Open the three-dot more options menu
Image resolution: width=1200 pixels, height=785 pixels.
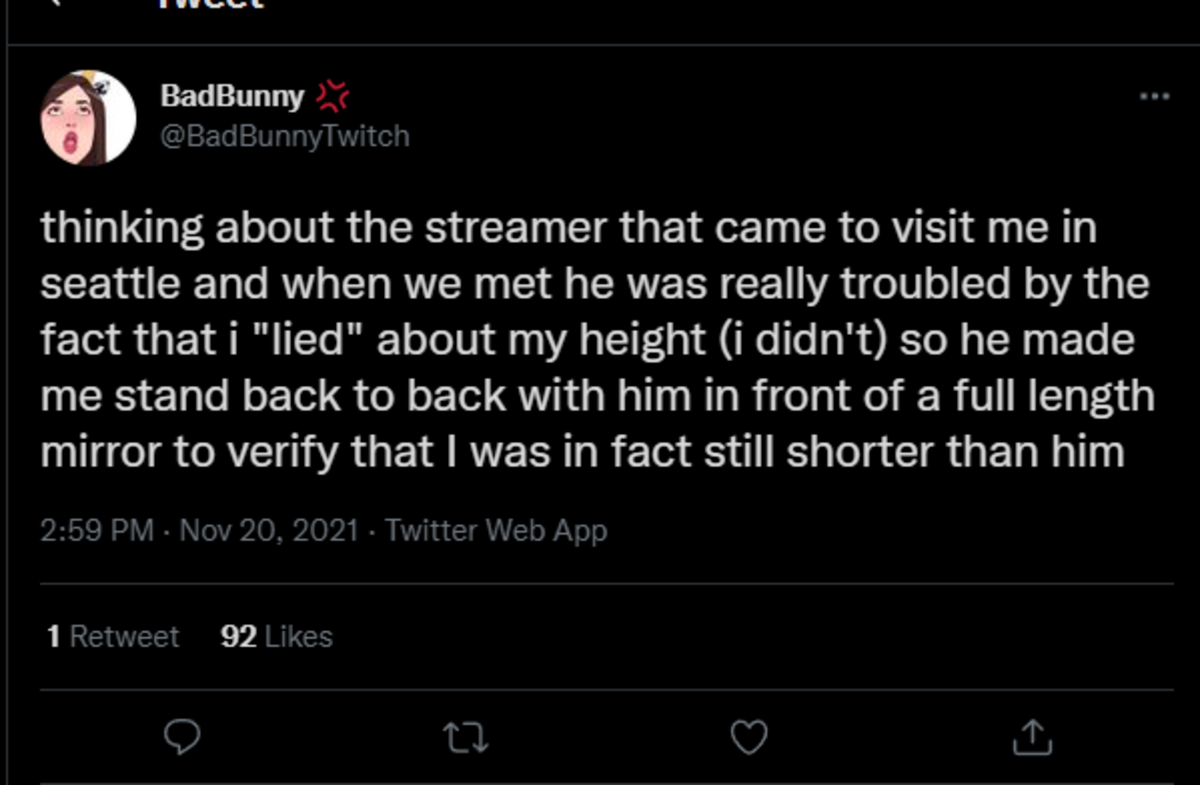pos(1154,97)
